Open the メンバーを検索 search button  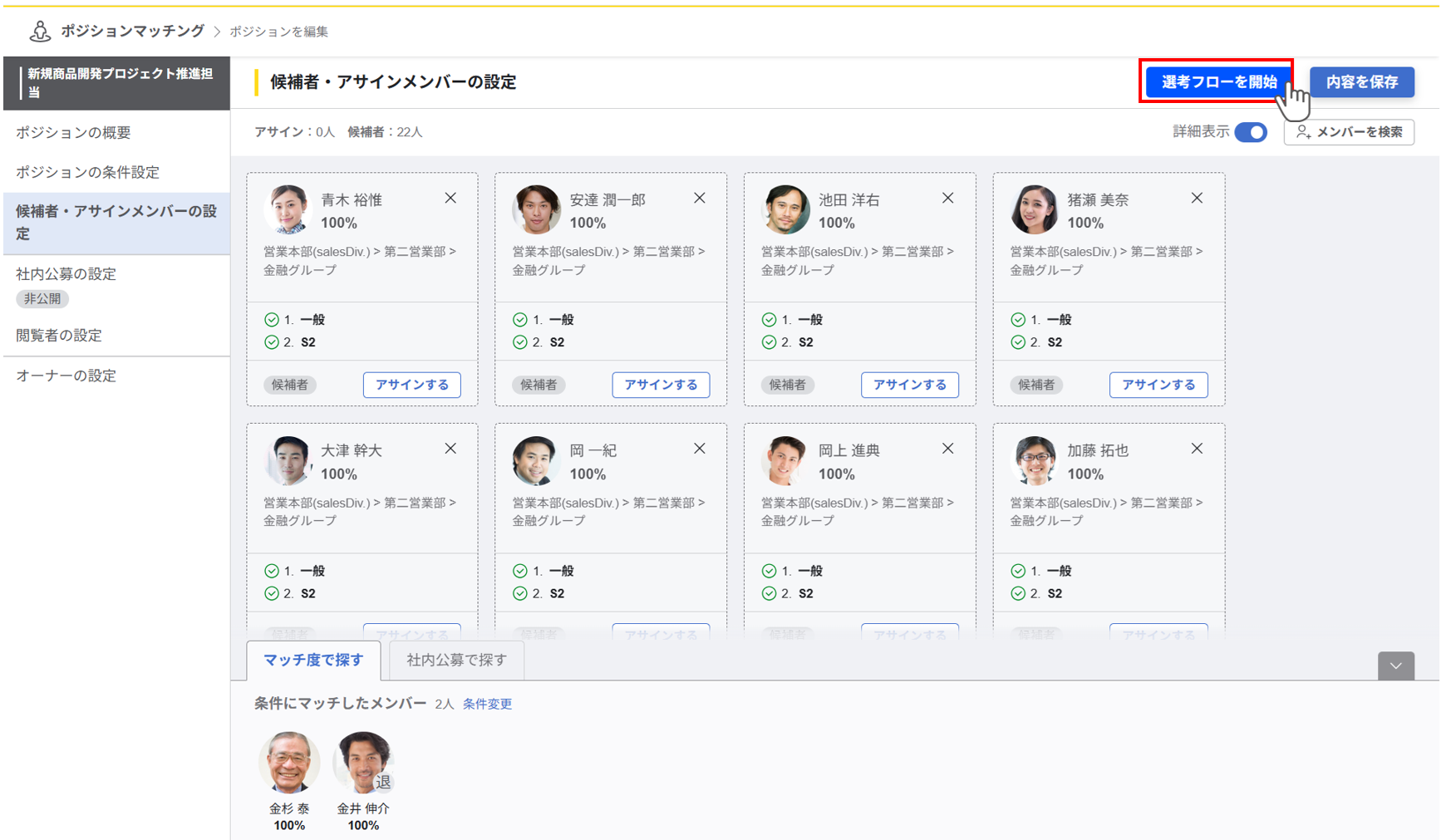coord(1349,132)
